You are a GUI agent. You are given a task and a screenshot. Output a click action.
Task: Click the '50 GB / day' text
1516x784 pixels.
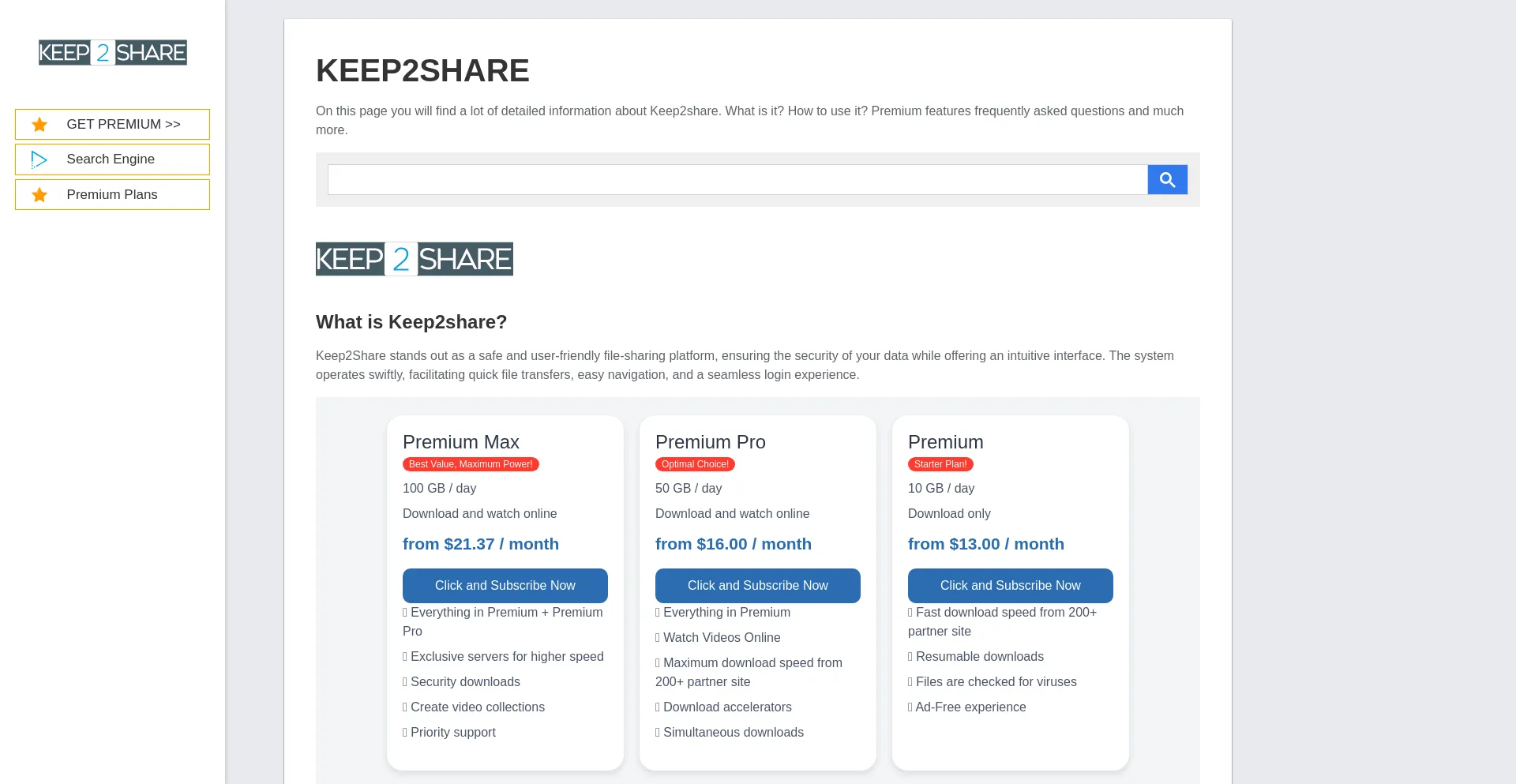[x=689, y=489]
